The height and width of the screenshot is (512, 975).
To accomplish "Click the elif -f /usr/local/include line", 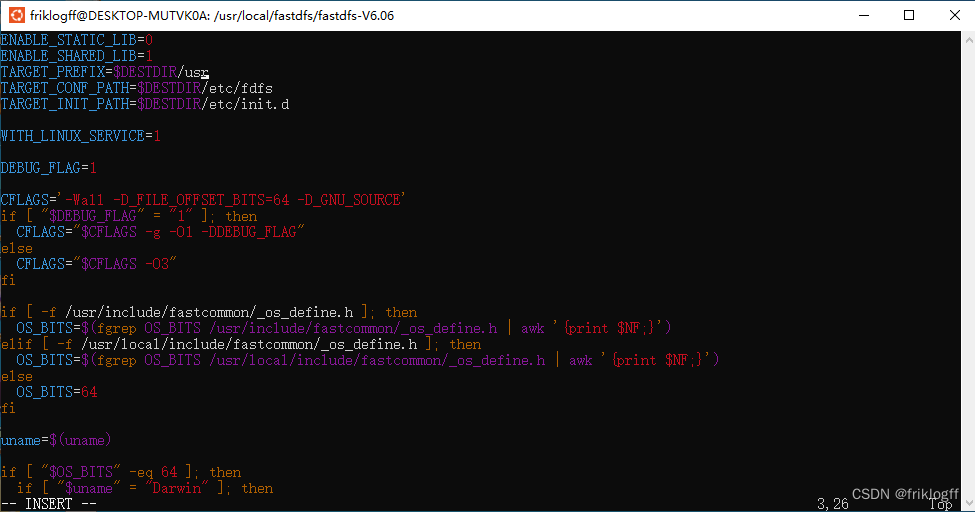I will [241, 344].
